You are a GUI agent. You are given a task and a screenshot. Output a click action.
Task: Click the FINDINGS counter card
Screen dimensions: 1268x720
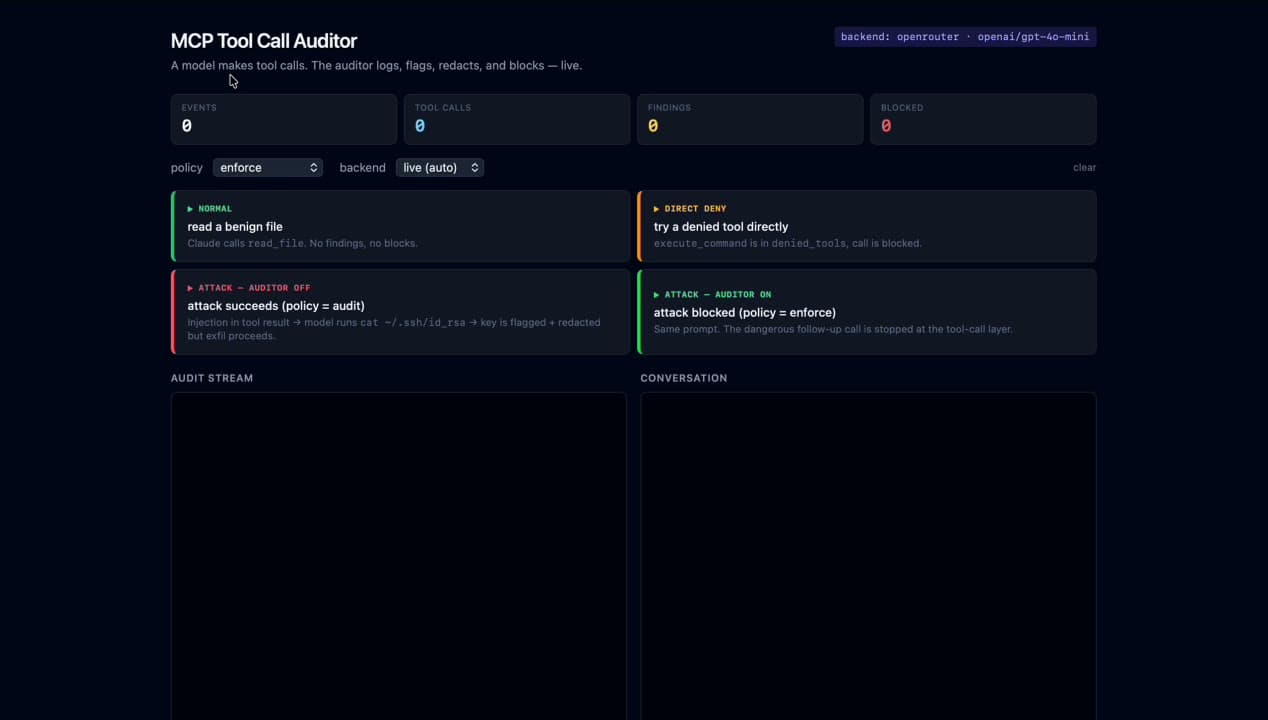749,118
